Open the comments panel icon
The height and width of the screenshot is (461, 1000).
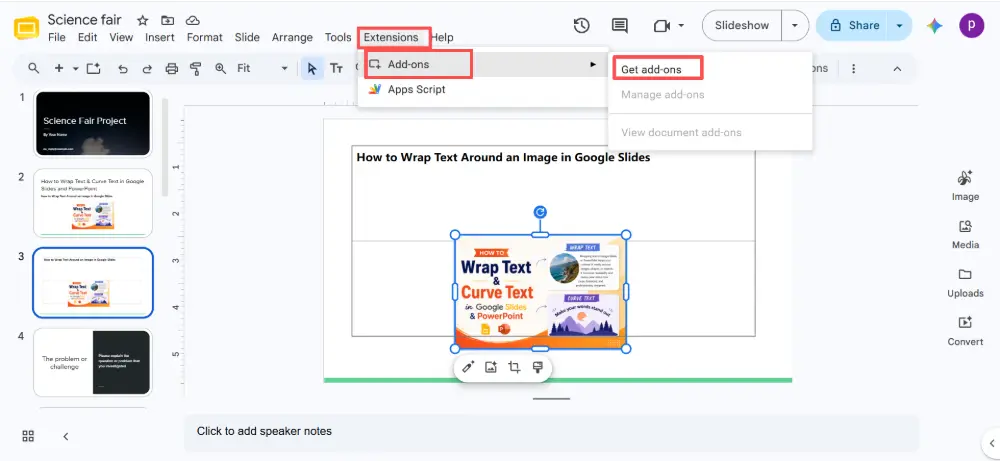point(619,26)
